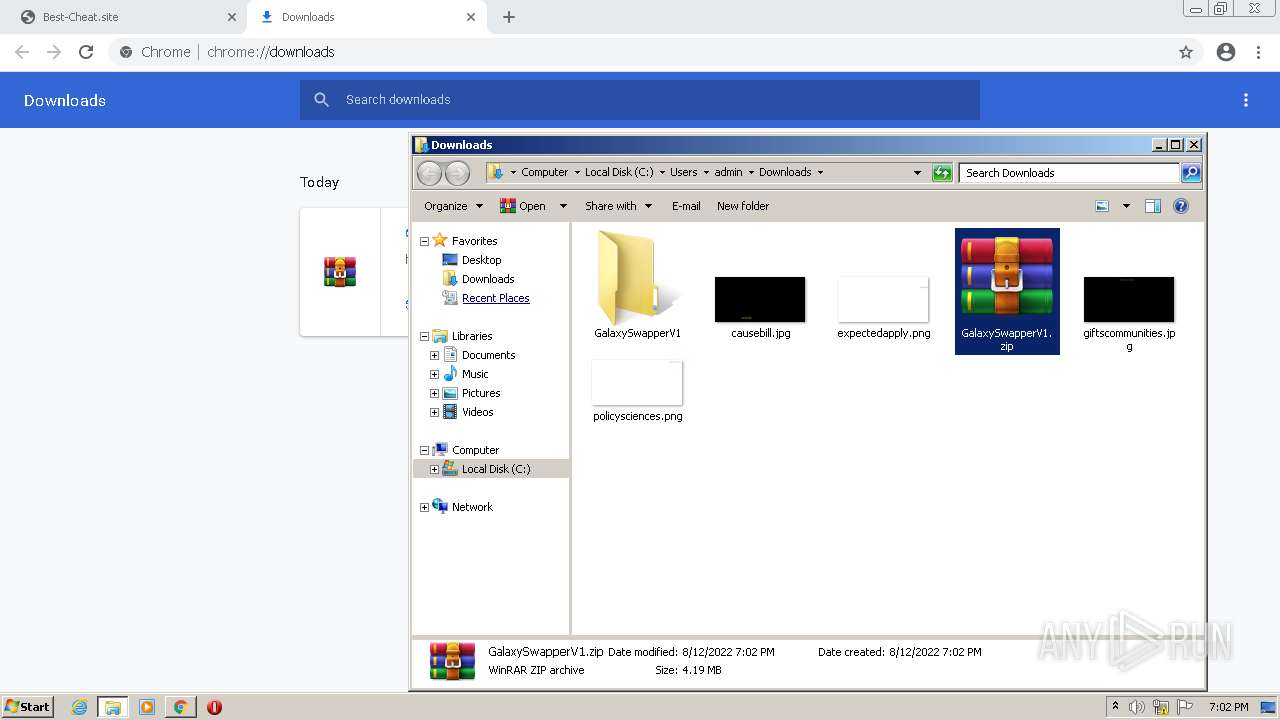Open address bar history dropdown
The height and width of the screenshot is (720, 1280).
click(x=917, y=172)
